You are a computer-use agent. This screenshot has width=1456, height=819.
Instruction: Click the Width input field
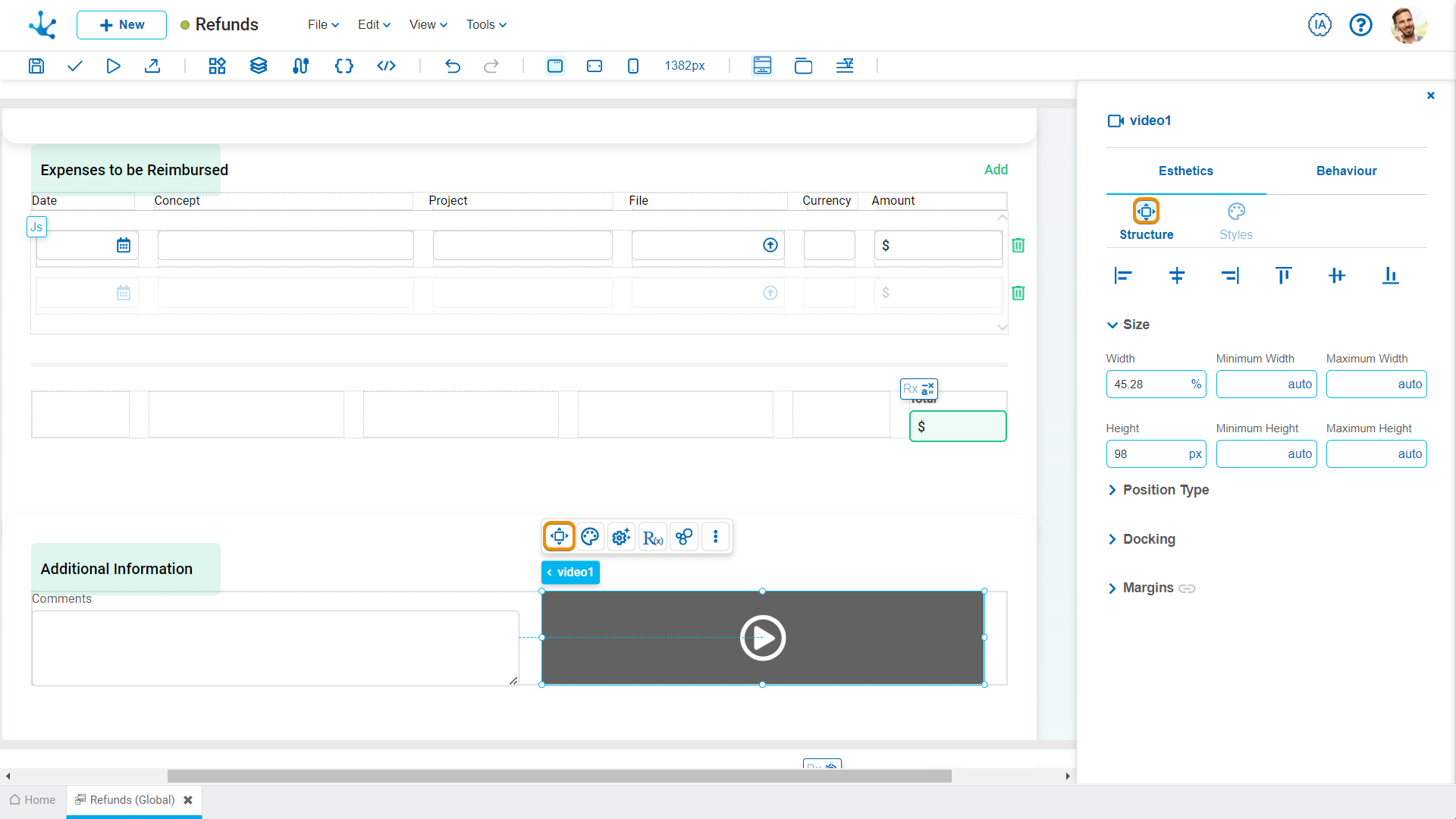pos(1147,384)
